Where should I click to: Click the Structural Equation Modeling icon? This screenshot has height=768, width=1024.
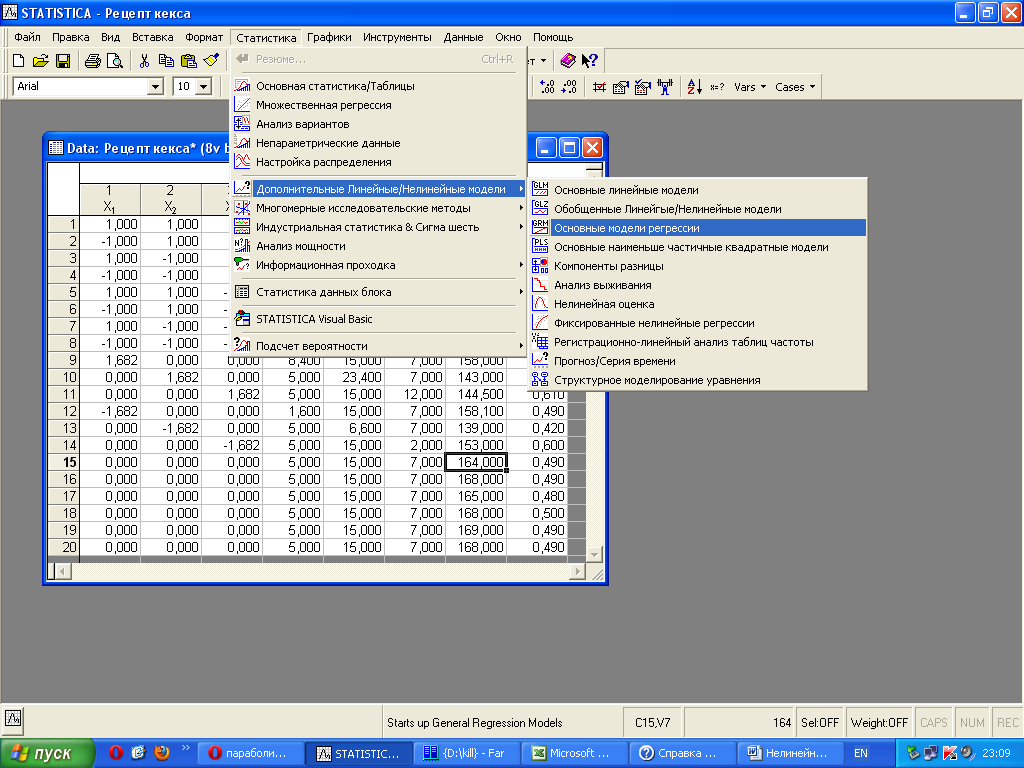click(540, 379)
